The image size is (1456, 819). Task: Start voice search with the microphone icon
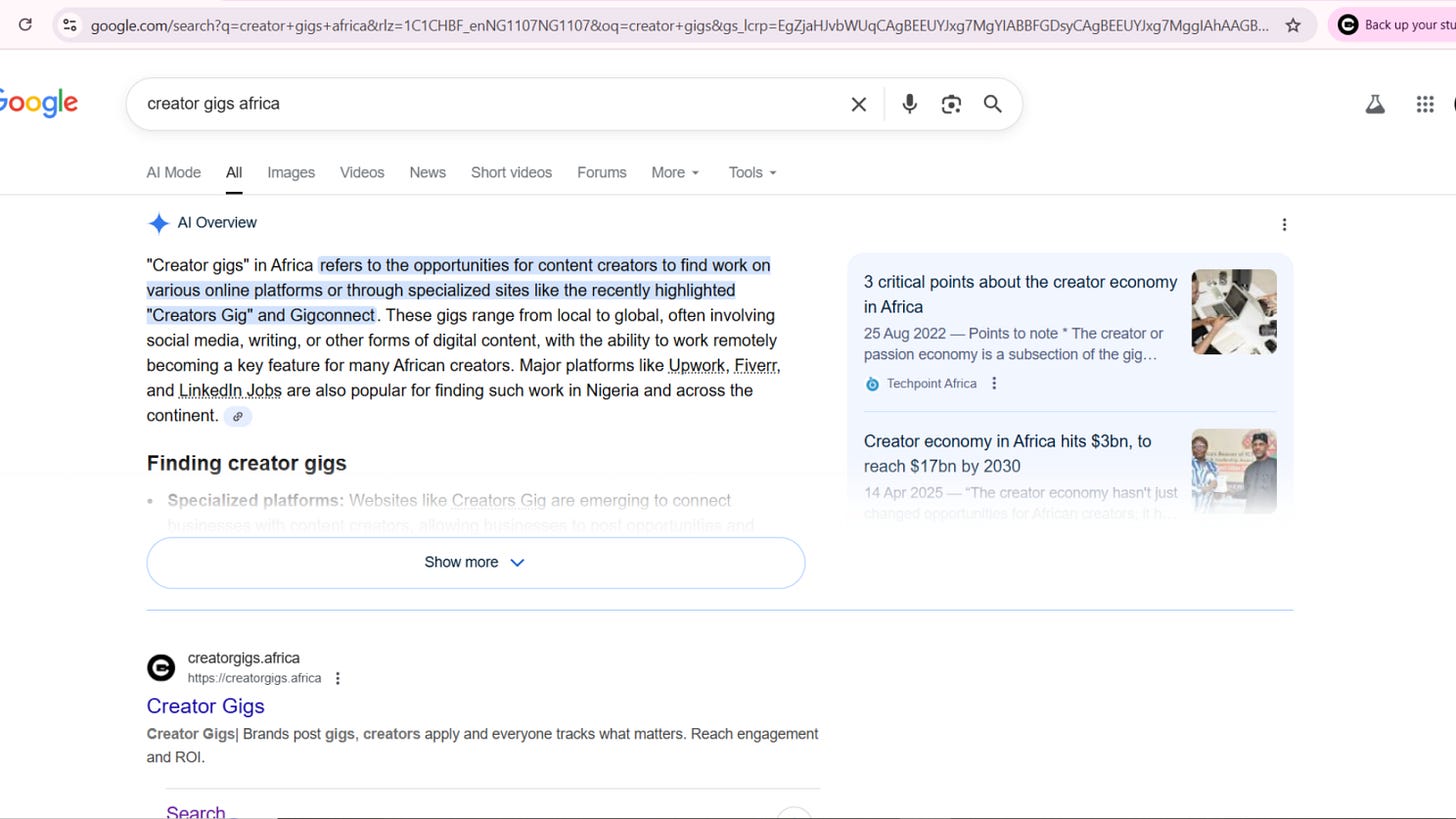(x=909, y=104)
